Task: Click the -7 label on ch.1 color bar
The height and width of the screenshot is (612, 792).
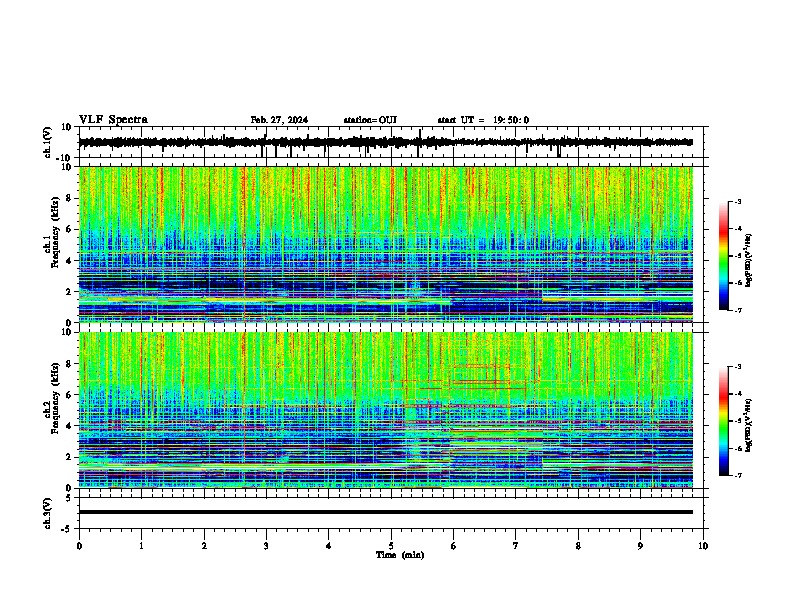Action: tap(738, 310)
